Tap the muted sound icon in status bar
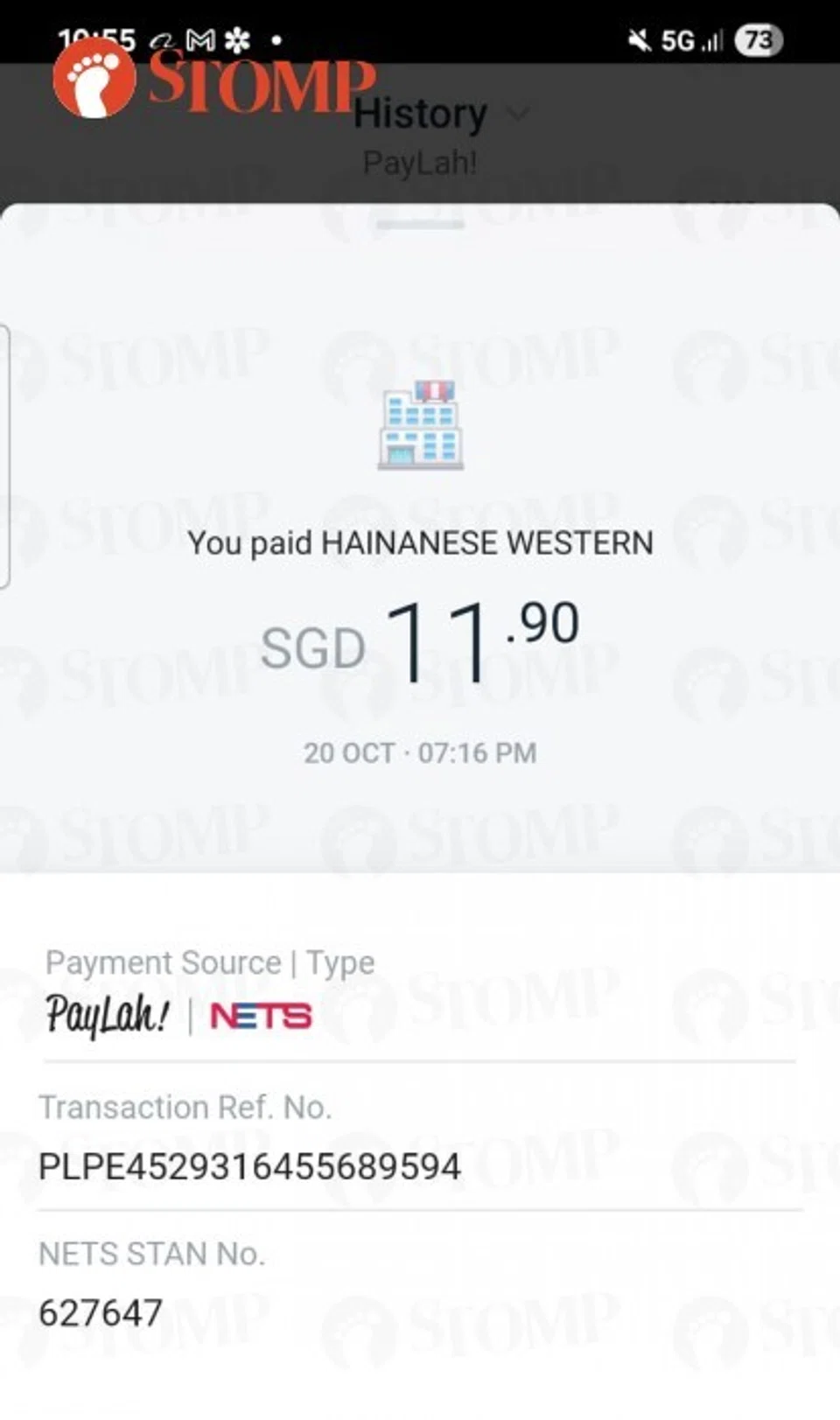840x1420 pixels. [640, 40]
